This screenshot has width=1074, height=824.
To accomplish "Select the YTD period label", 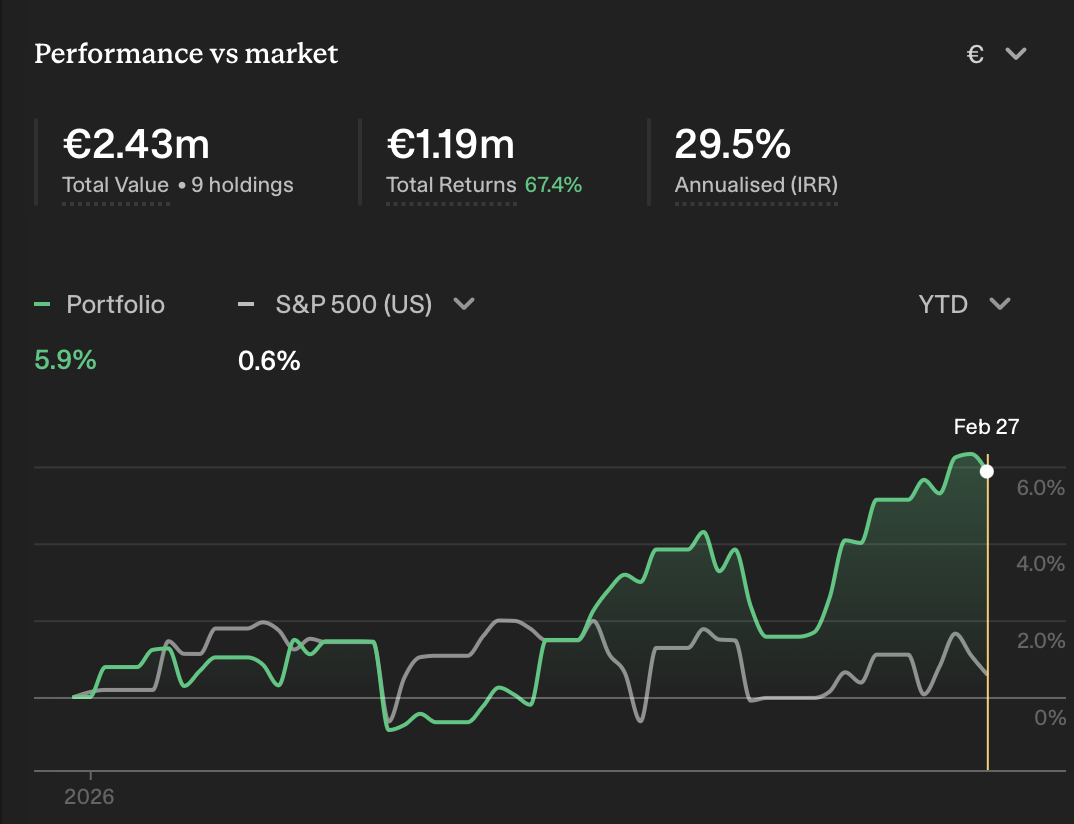I will click(x=943, y=304).
